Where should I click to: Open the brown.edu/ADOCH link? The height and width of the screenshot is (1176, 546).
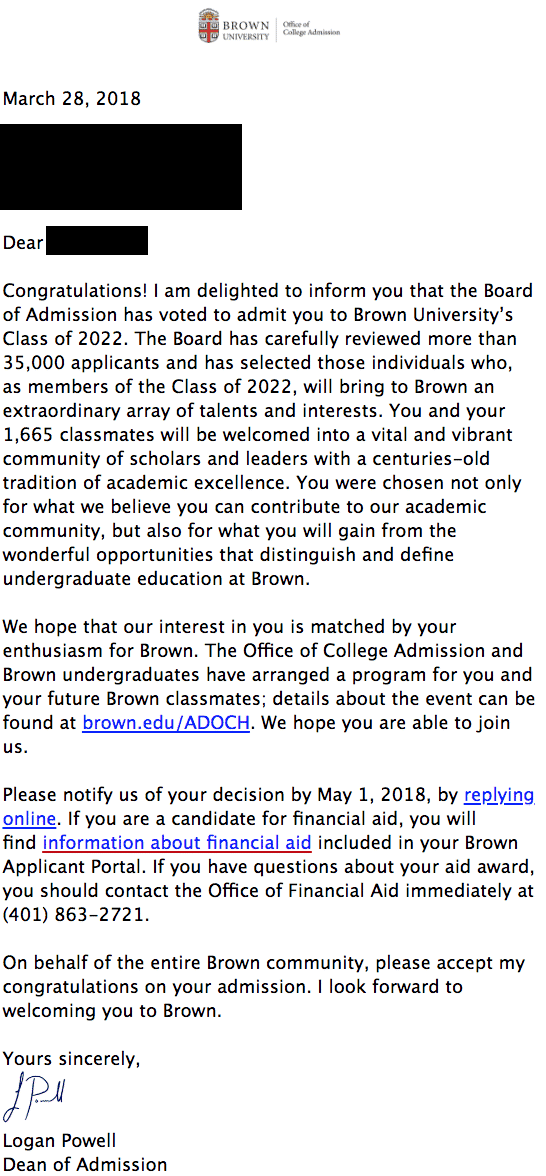(x=165, y=724)
